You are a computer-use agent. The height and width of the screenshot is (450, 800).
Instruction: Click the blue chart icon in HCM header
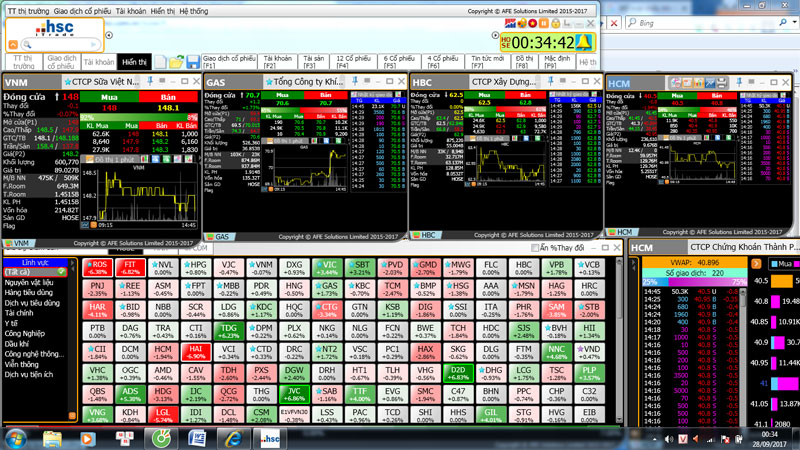tap(710, 83)
